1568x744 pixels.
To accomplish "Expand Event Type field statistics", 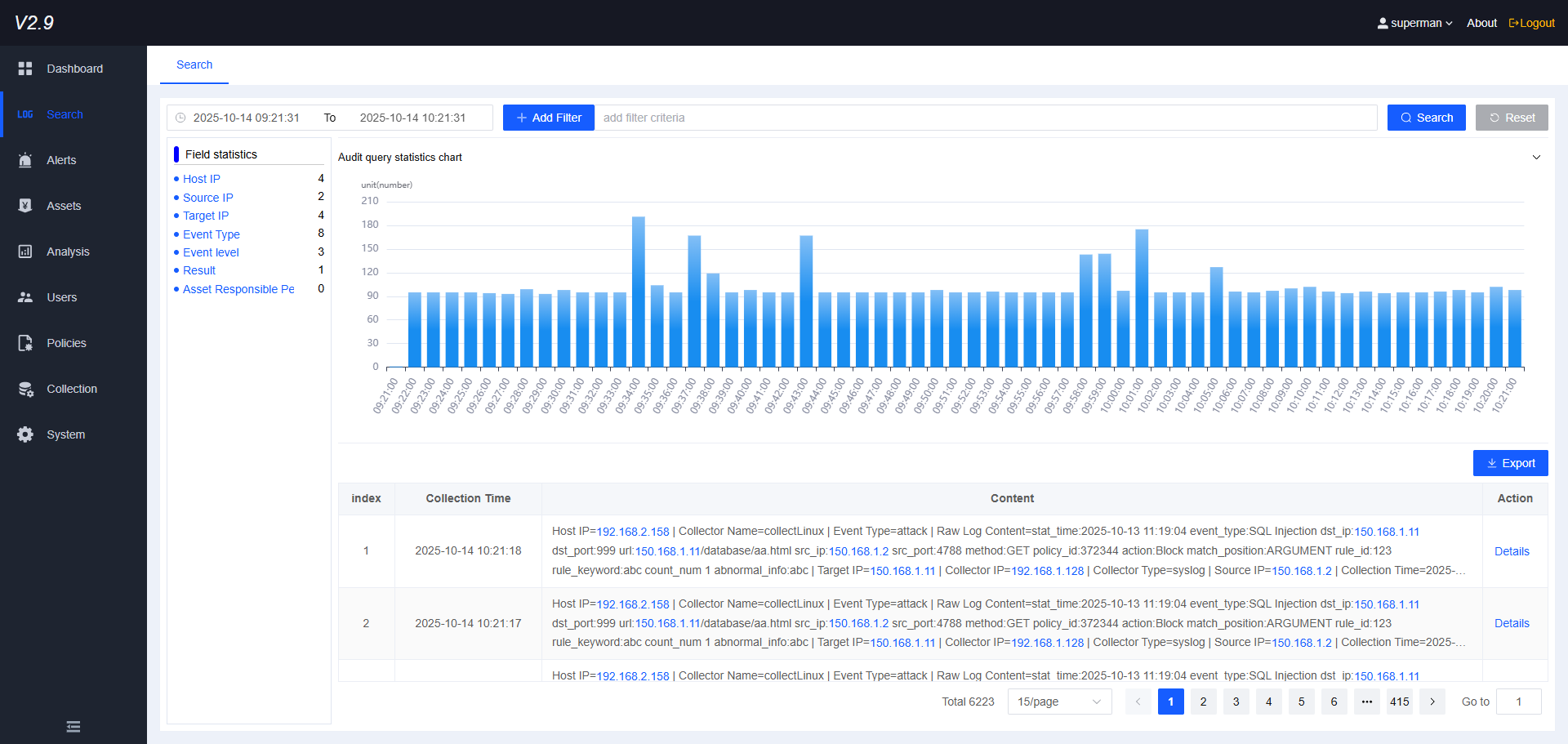I will click(211, 234).
